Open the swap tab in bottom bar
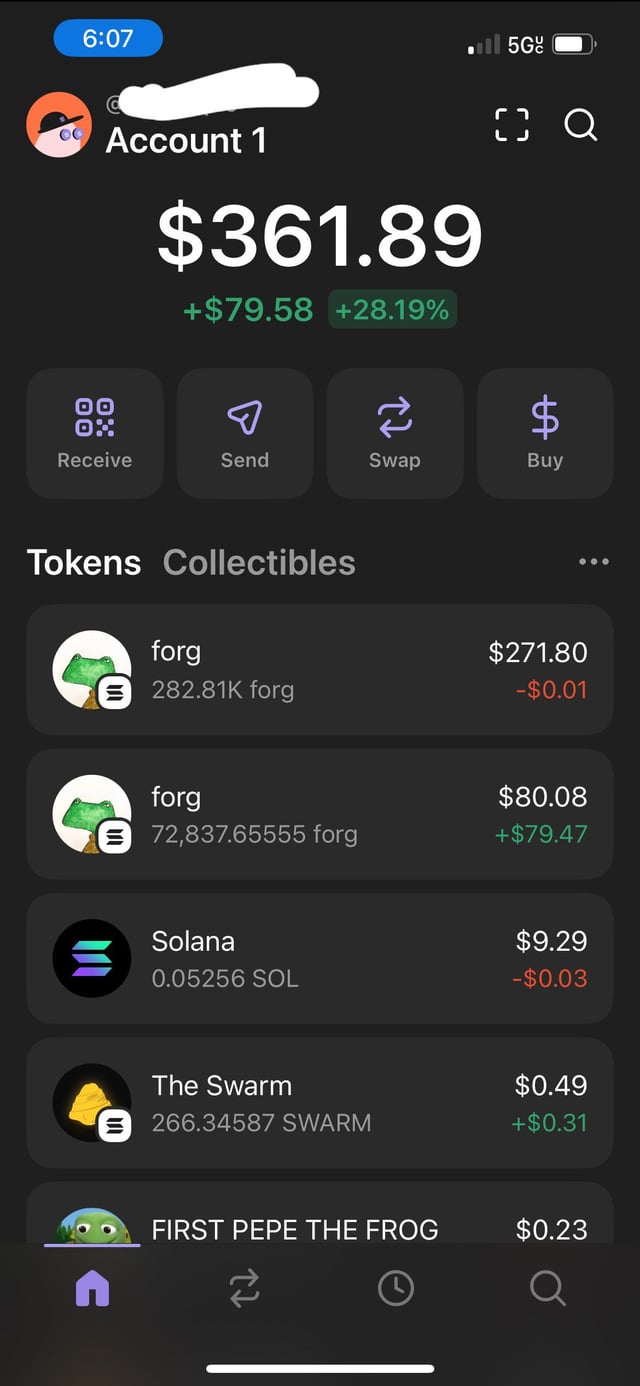The height and width of the screenshot is (1386, 640). tap(244, 1288)
